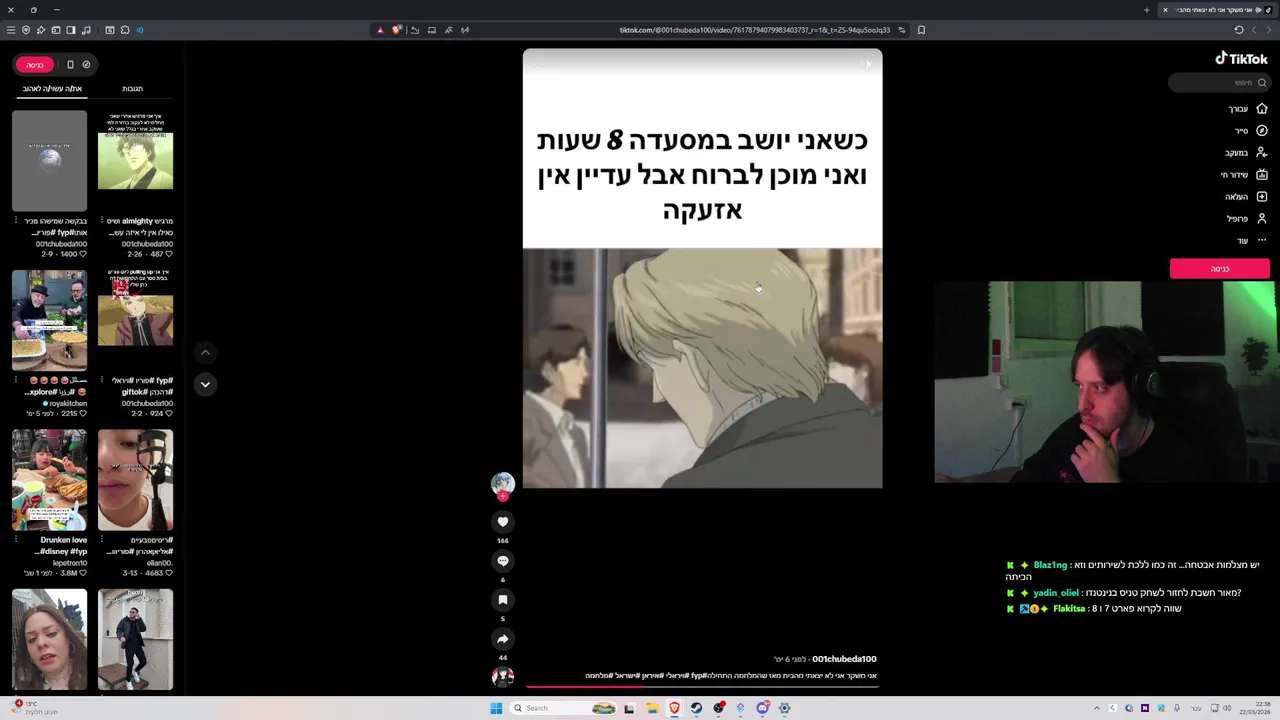Screen dimensions: 1280x720
Task: Open the Drunken love video thumbnail
Action: pos(49,480)
